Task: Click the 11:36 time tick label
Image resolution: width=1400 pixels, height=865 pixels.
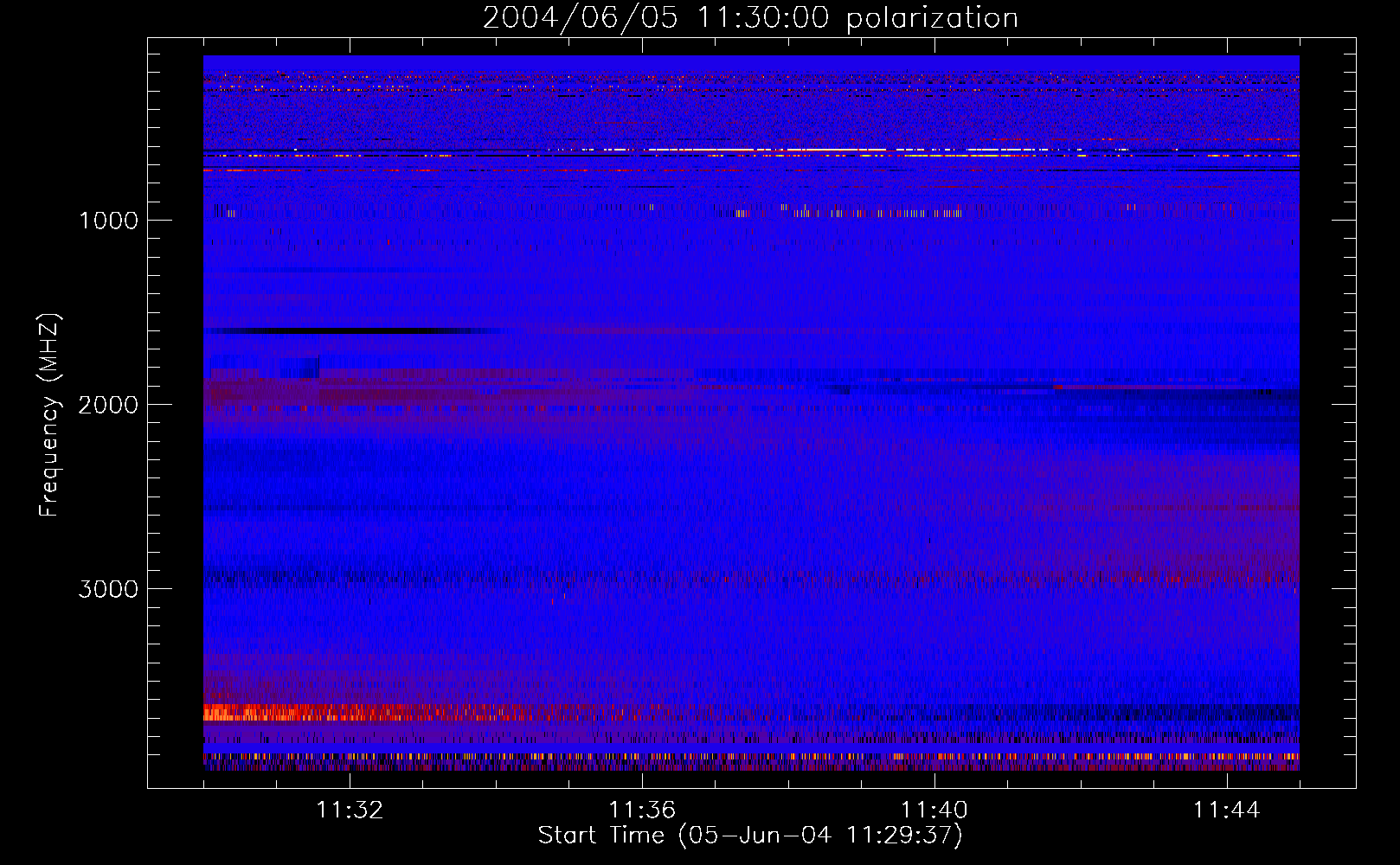Action: (x=642, y=811)
